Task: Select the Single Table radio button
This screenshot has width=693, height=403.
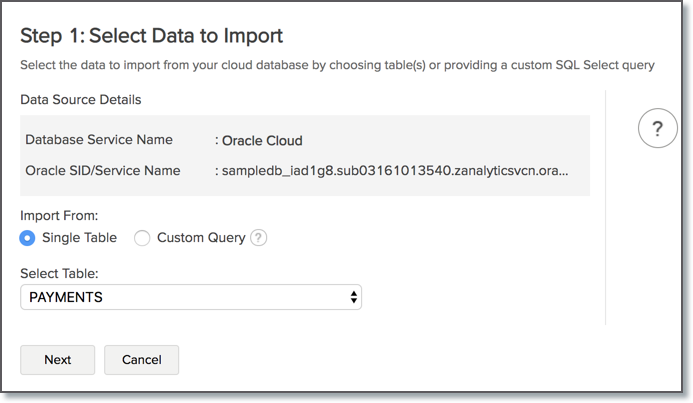Action: point(28,238)
